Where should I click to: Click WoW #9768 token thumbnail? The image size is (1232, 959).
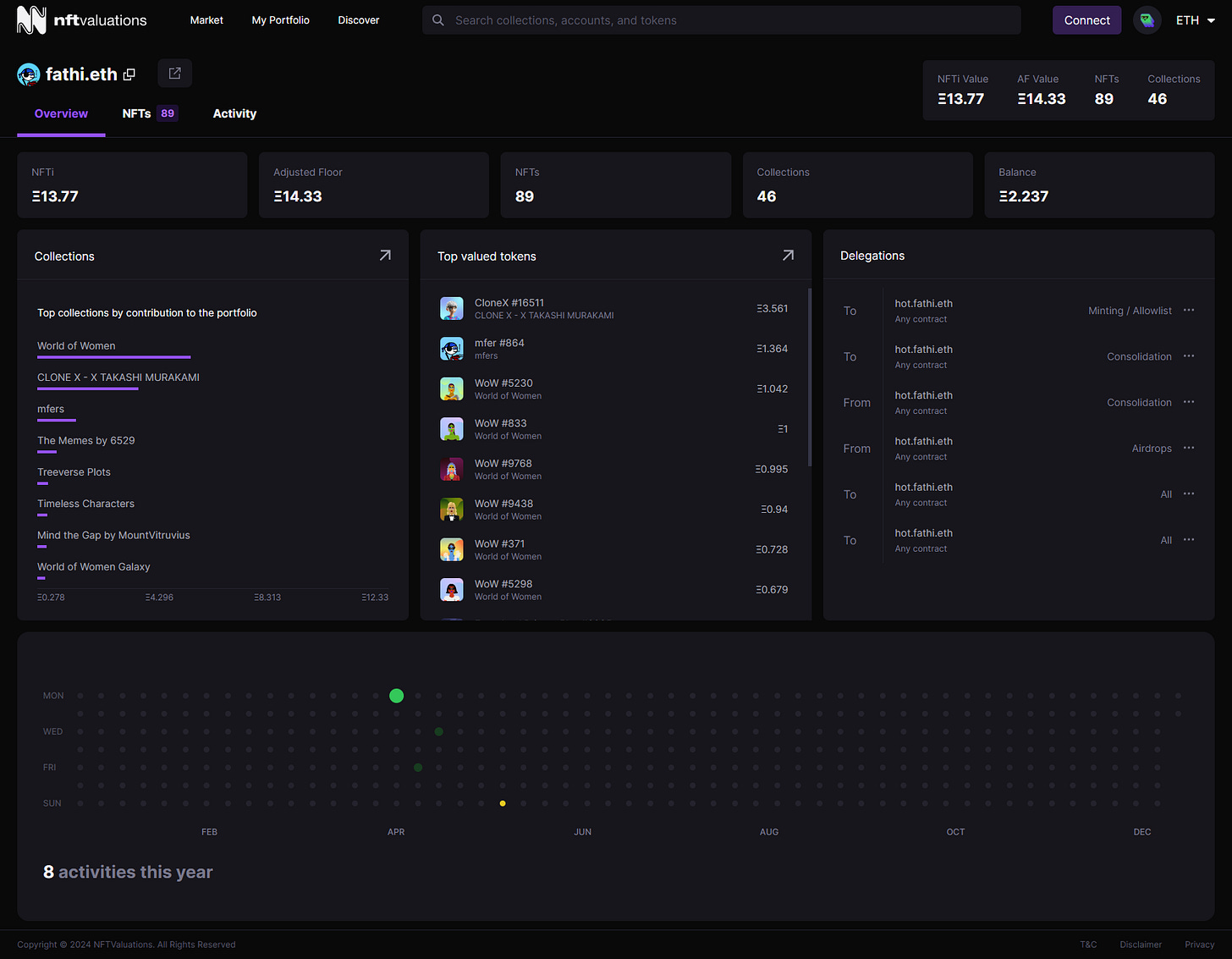[452, 469]
